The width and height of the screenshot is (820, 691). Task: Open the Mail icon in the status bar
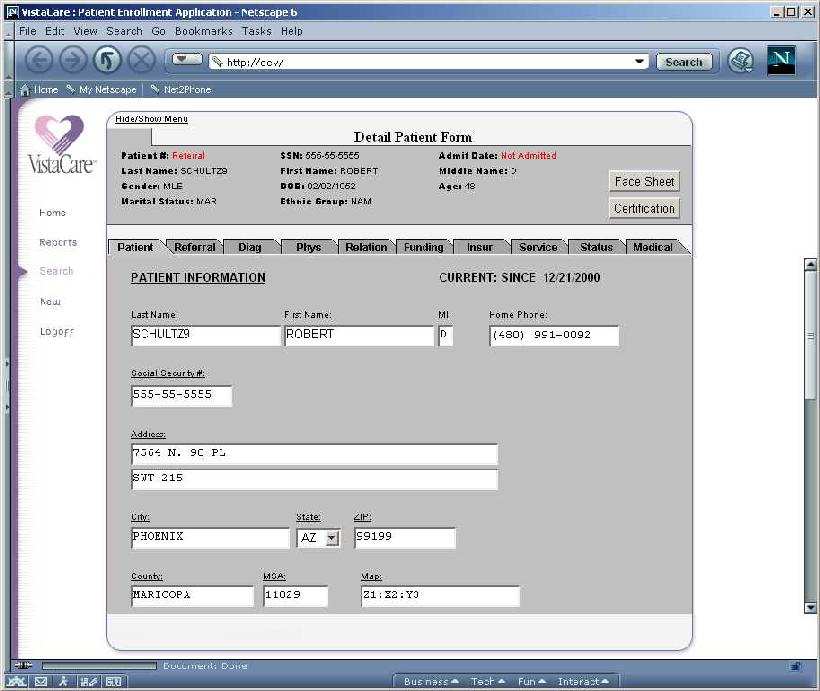(41, 681)
